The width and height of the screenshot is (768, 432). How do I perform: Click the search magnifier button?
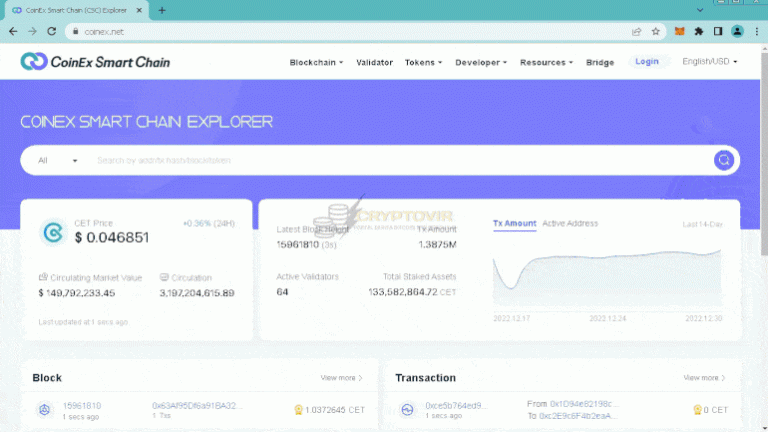pos(723,160)
